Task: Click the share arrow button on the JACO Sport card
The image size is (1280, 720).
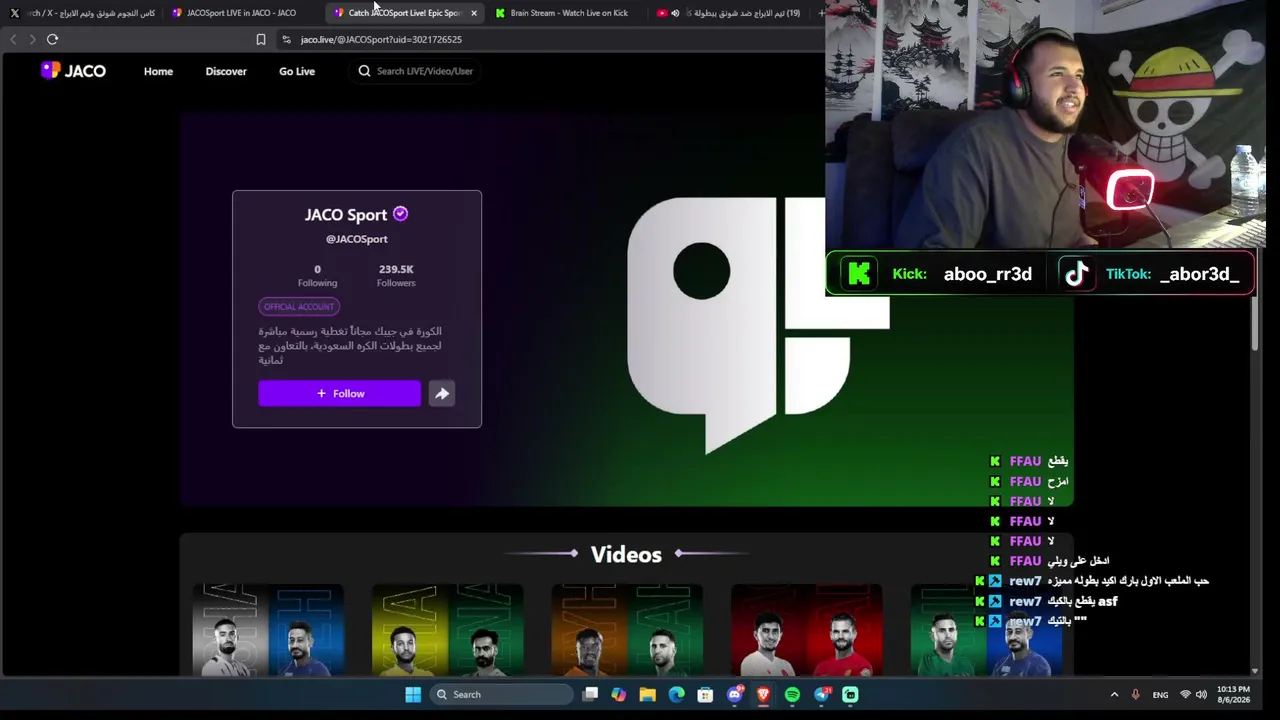Action: (442, 394)
